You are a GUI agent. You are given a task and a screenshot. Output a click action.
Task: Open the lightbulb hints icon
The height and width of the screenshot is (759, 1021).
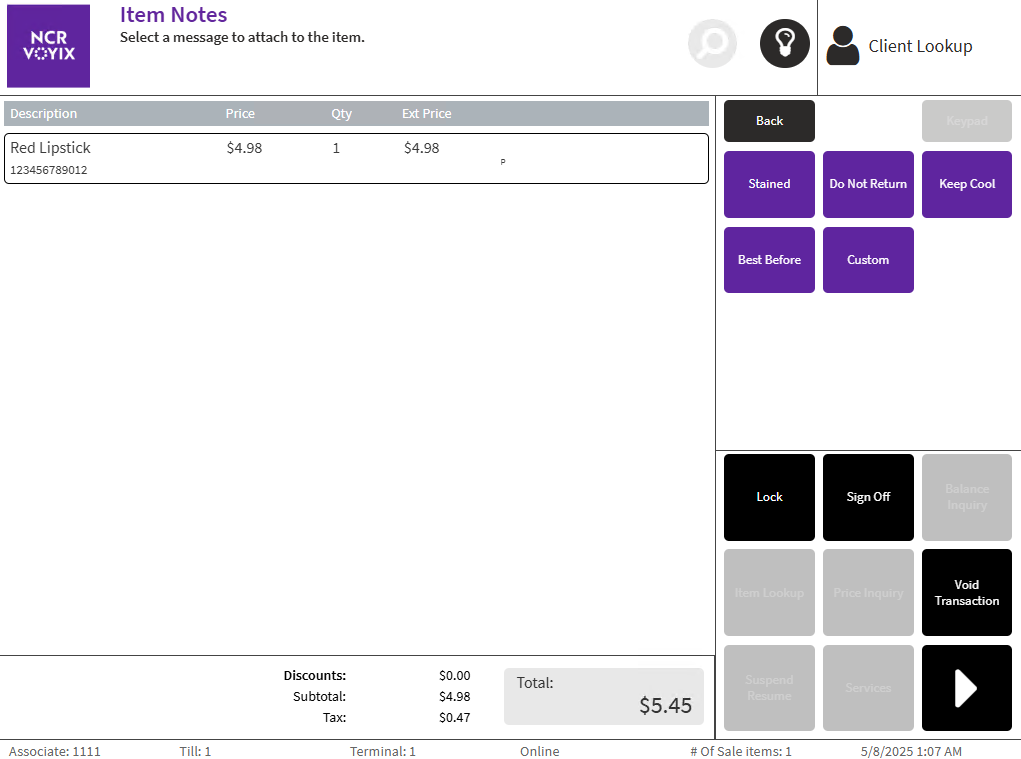tap(784, 44)
